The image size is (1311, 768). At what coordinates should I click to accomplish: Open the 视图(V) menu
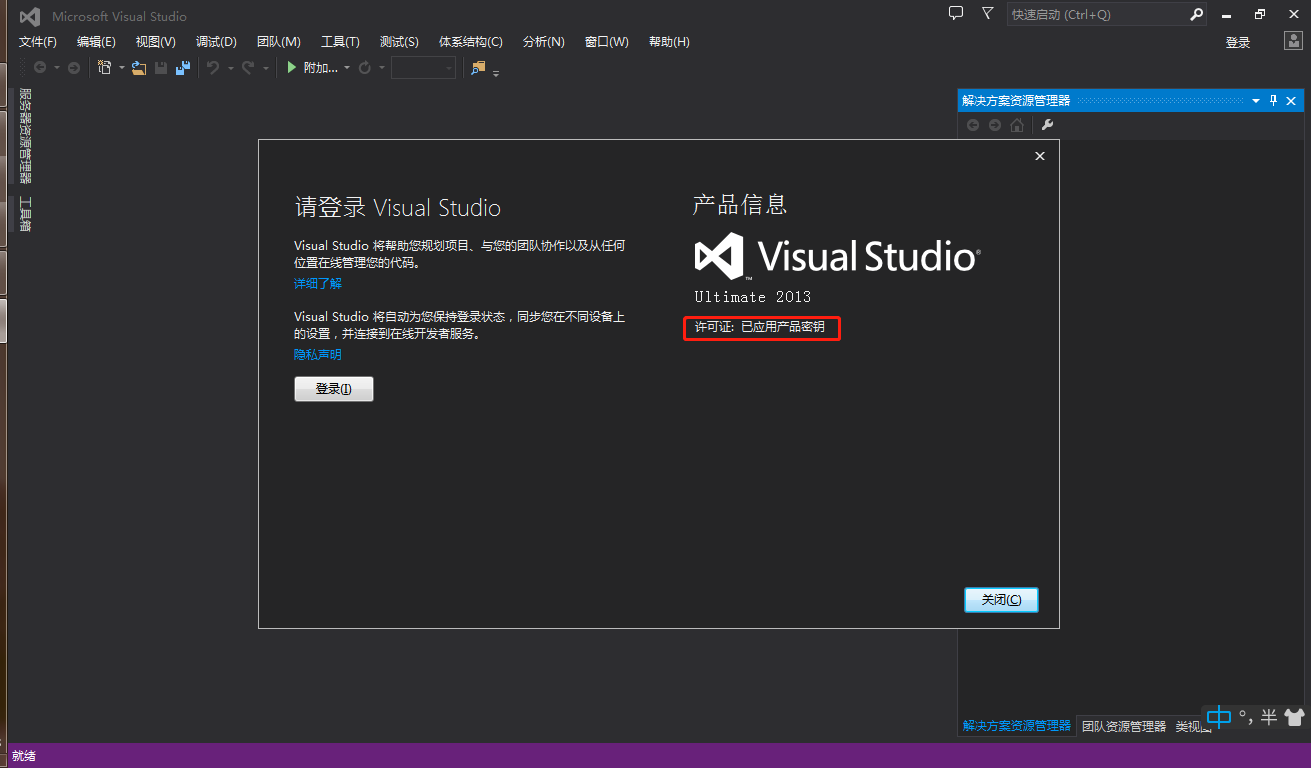coord(155,41)
